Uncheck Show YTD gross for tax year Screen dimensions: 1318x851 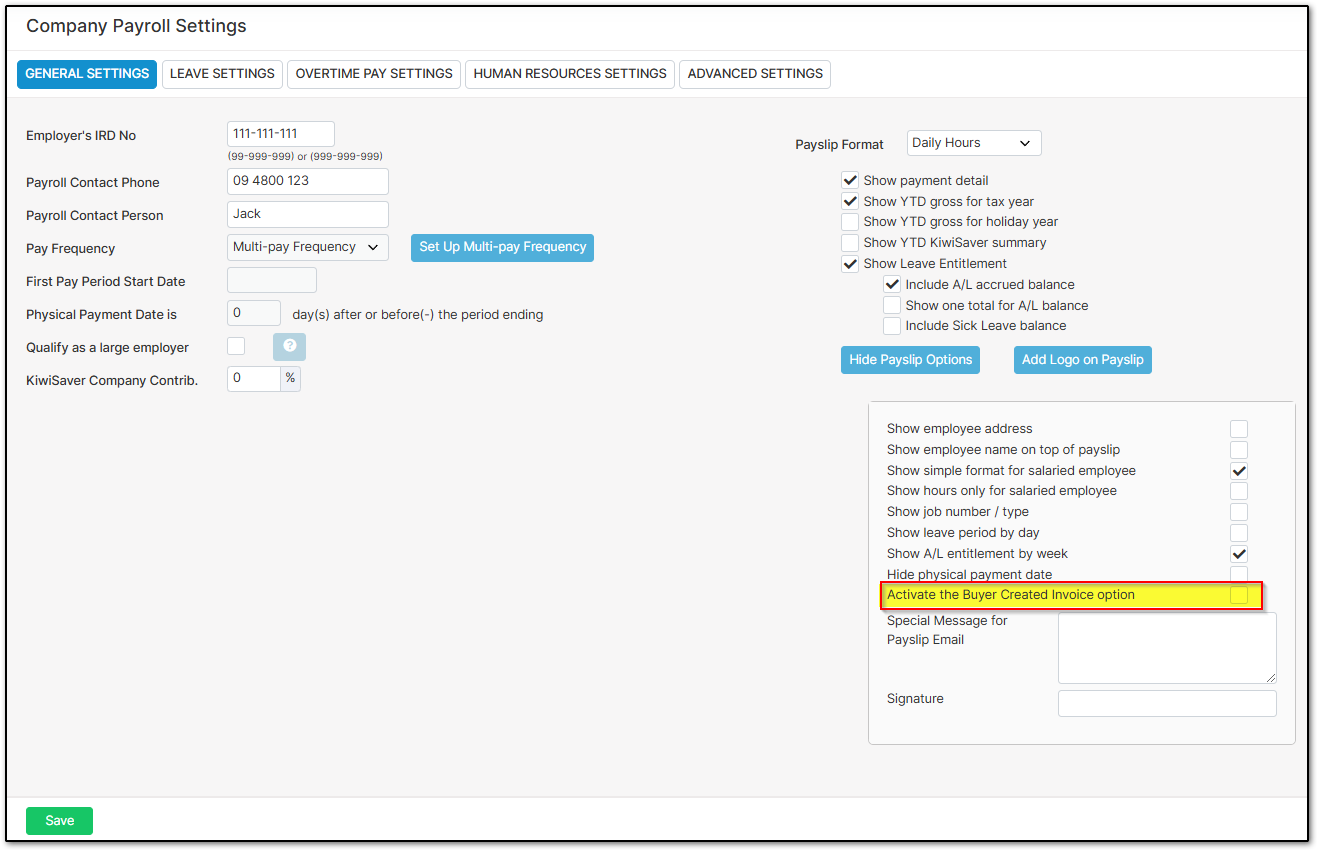850,202
